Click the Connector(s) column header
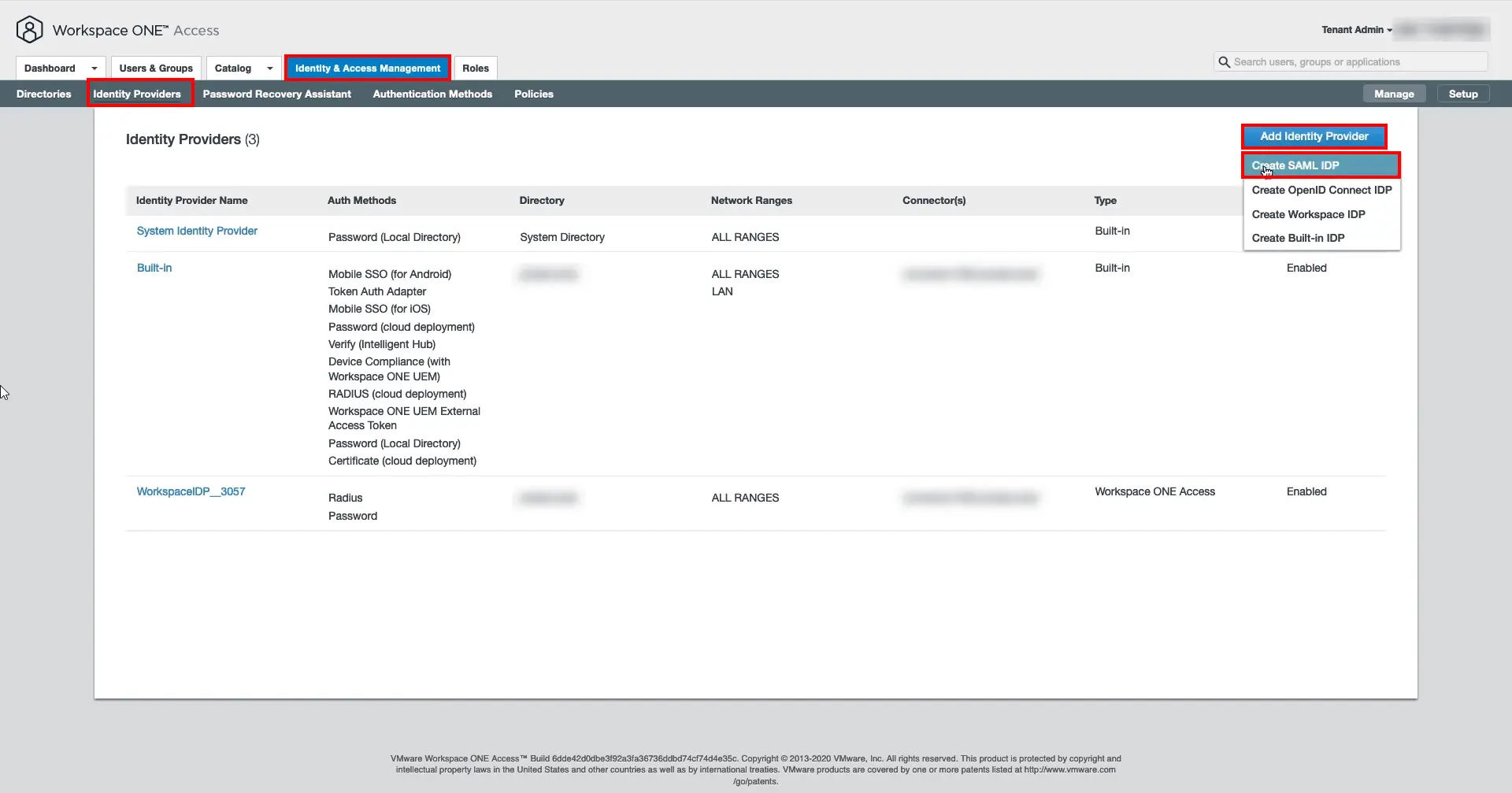Viewport: 1512px width, 793px height. pyautogui.click(x=934, y=201)
